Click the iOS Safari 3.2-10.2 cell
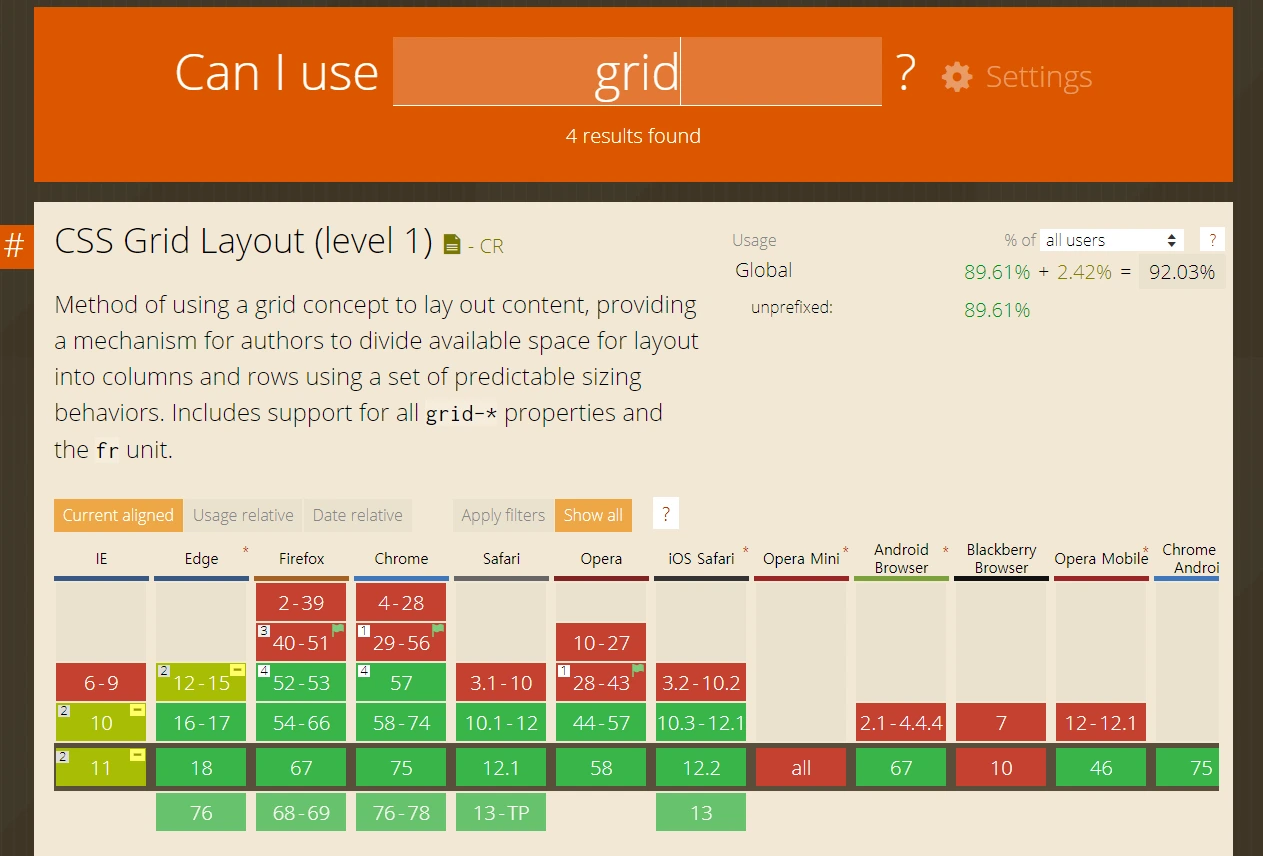This screenshot has width=1263, height=856. (x=701, y=682)
